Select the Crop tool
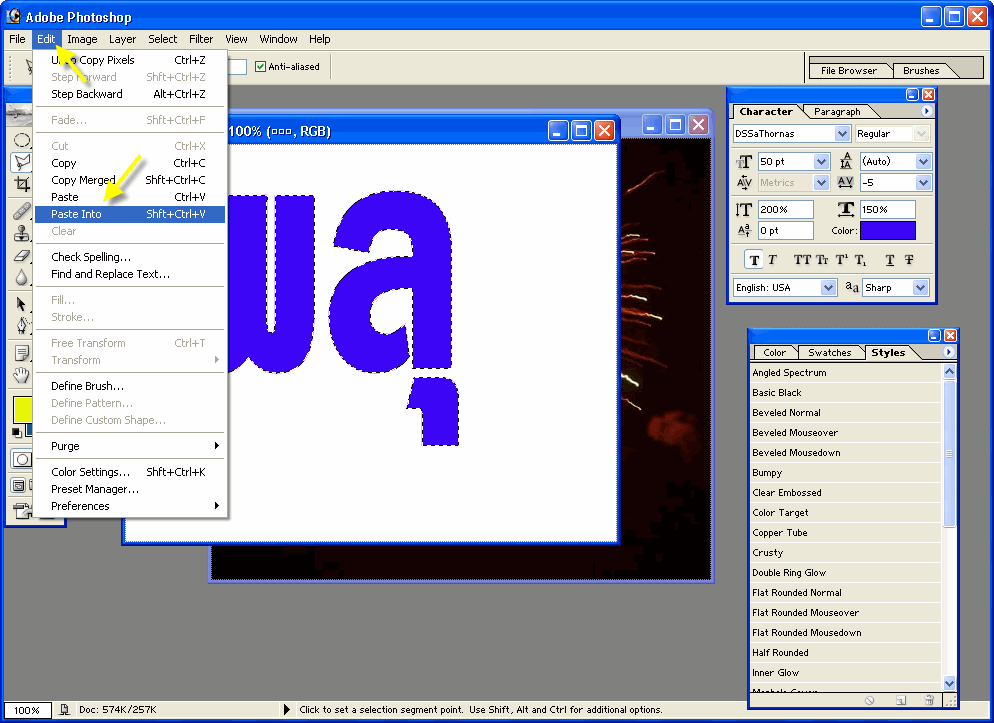The image size is (994, 723). pos(22,184)
